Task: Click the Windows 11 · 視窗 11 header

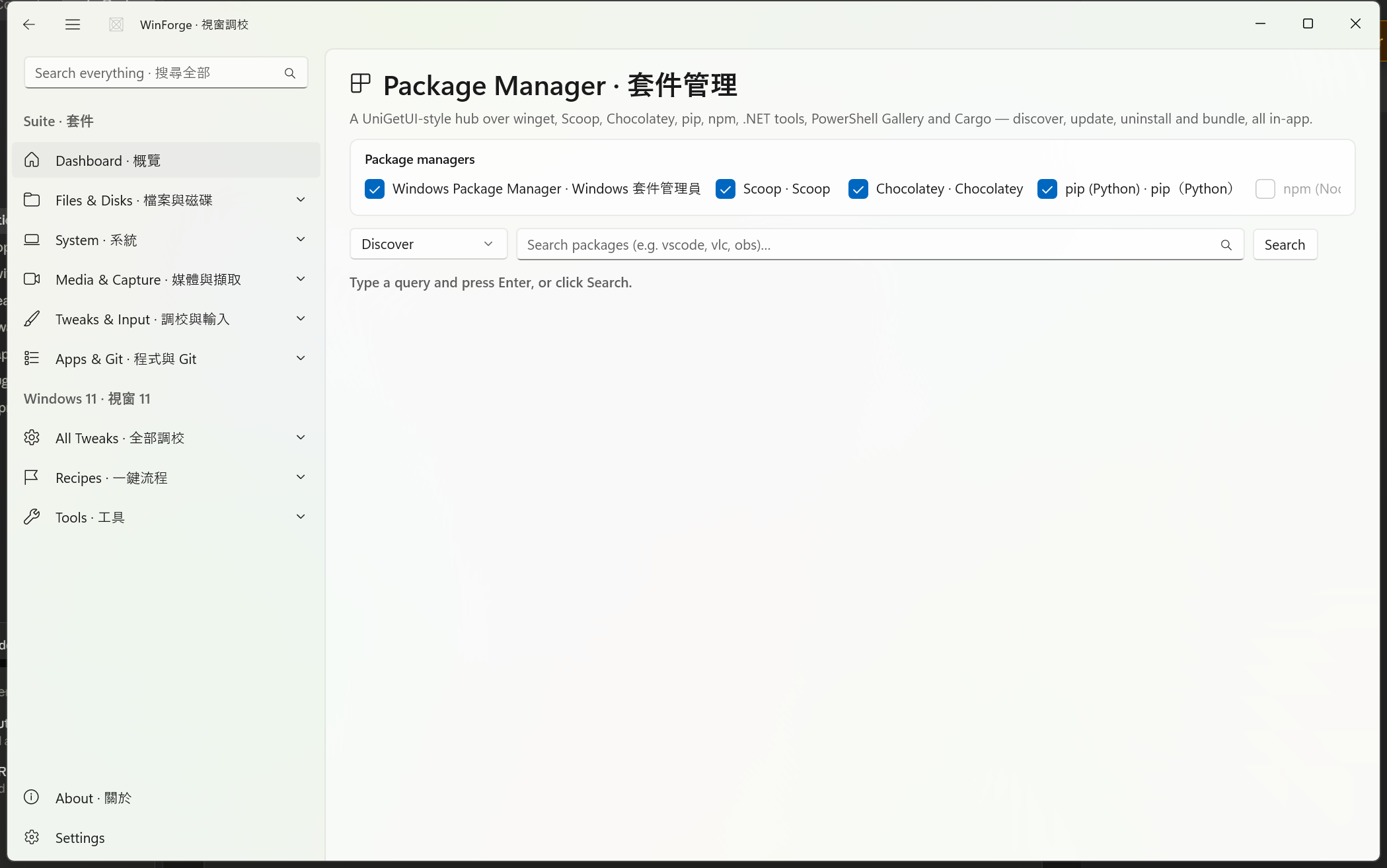Action: coord(87,398)
